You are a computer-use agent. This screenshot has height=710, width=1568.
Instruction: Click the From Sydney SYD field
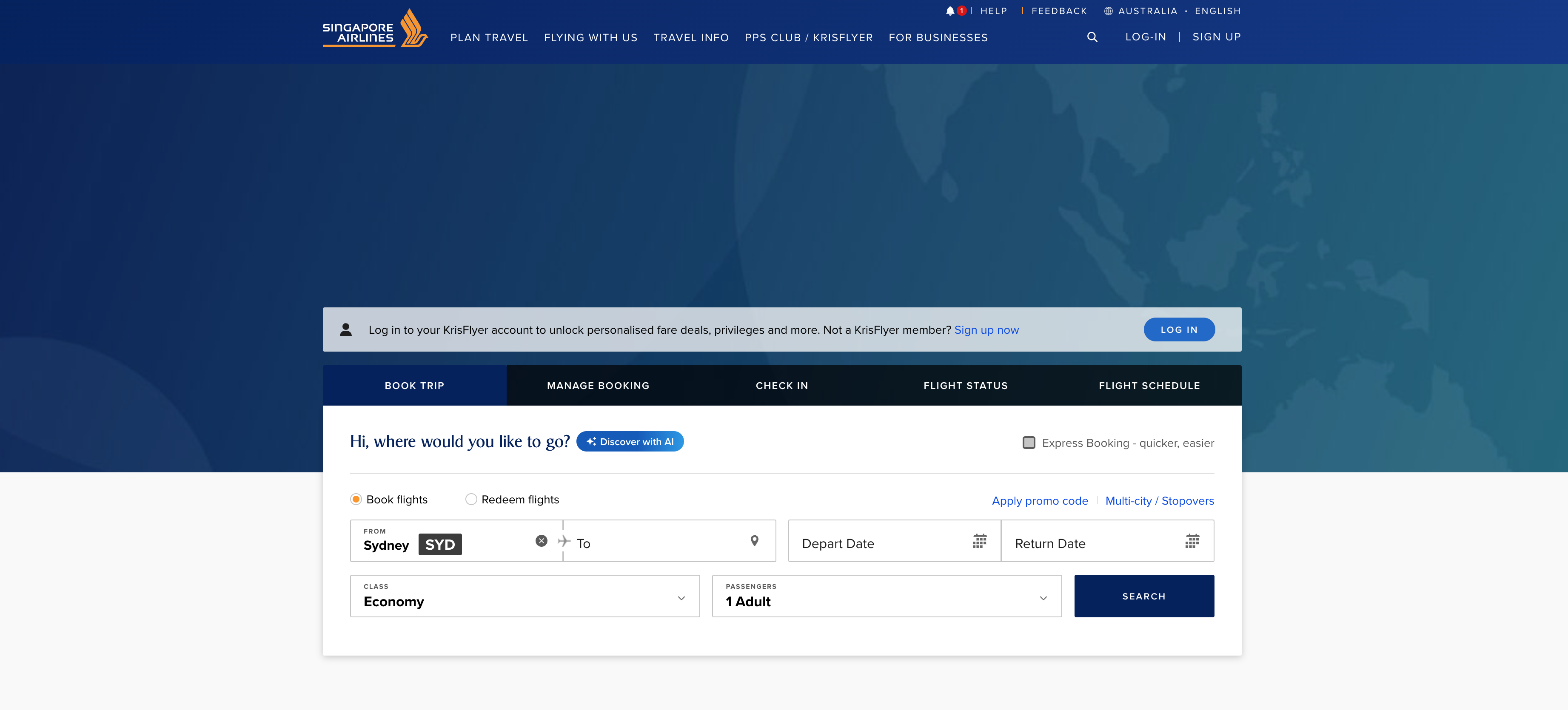tap(456, 541)
